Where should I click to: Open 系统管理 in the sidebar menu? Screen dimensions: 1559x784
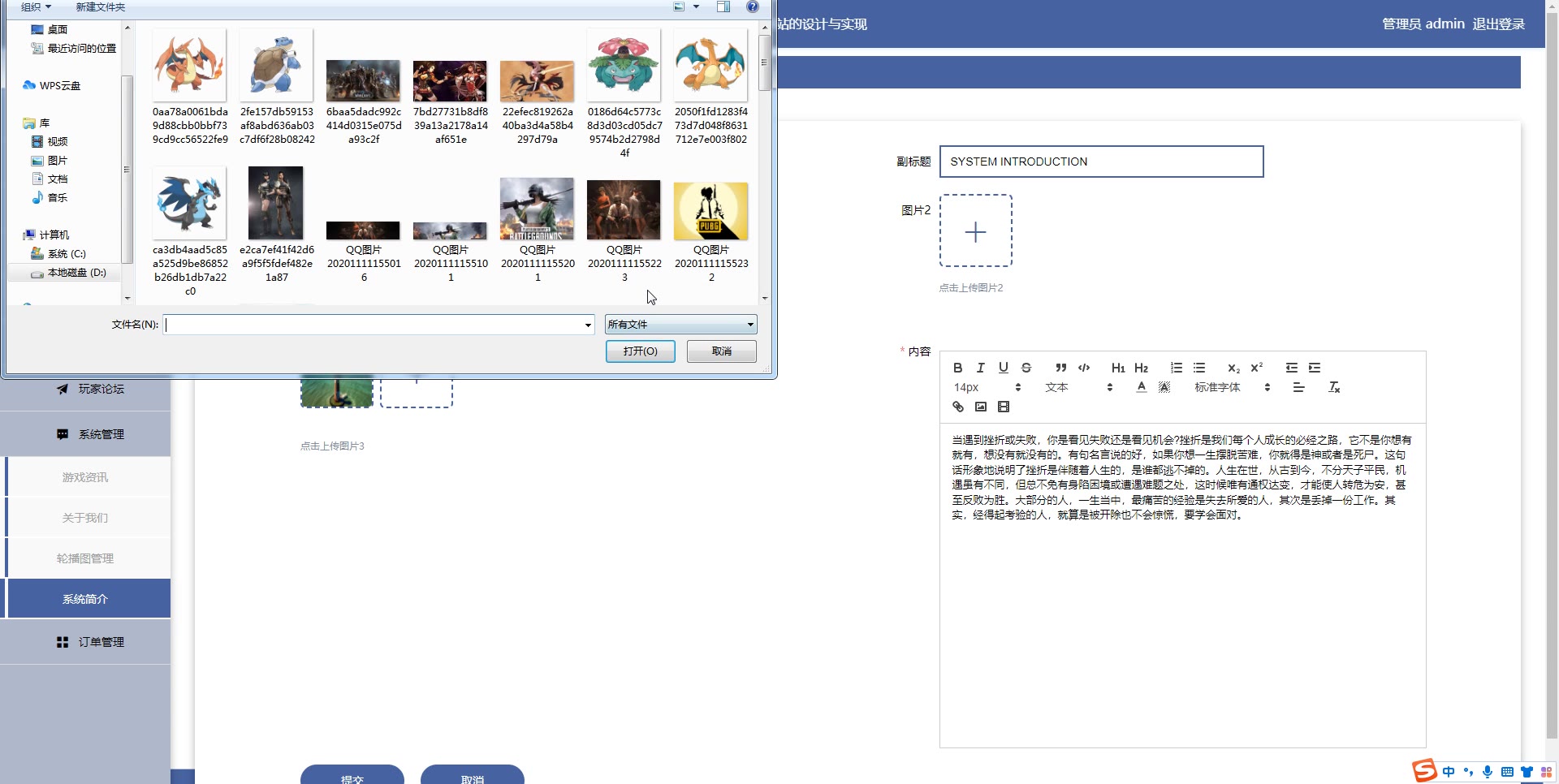85,434
